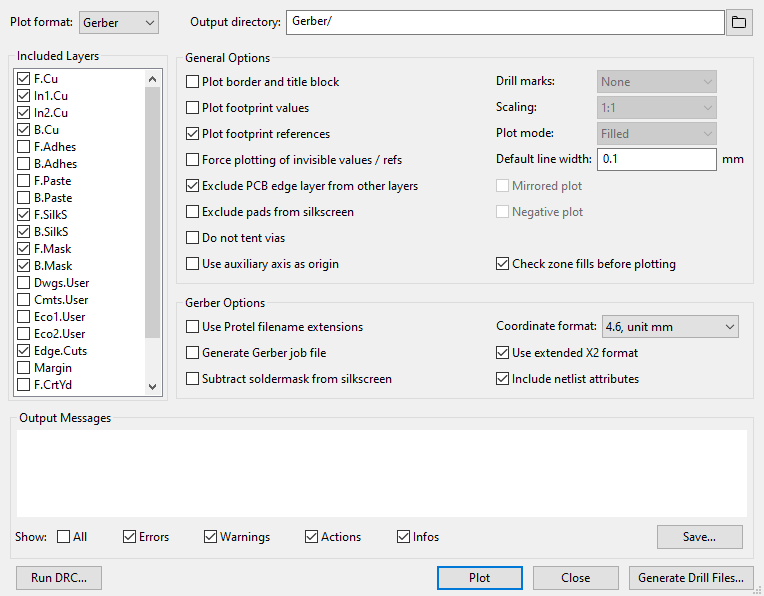764x596 pixels.
Task: Click the Included Layers scrollbar thumb
Action: pyautogui.click(x=153, y=212)
